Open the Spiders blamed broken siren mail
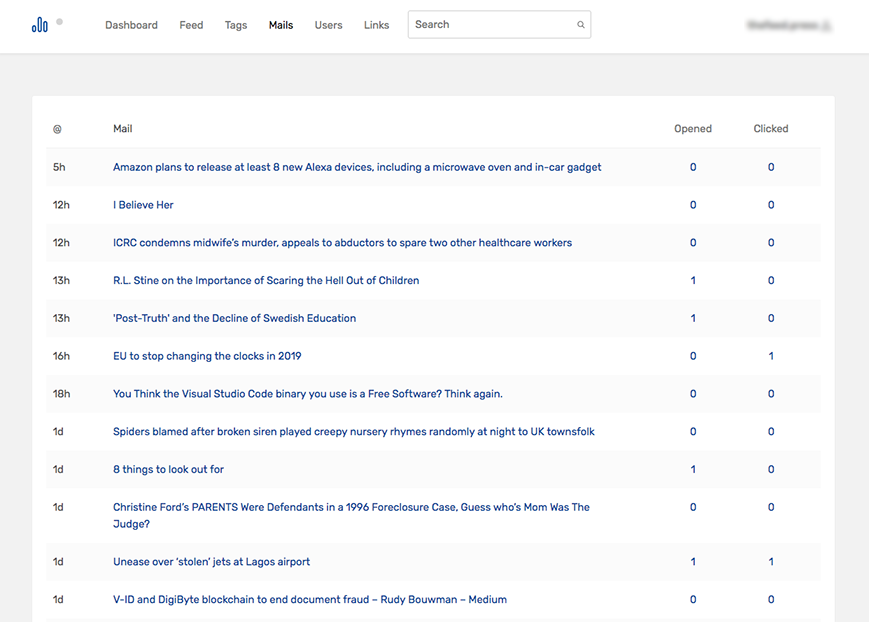This screenshot has width=869, height=622. click(354, 431)
